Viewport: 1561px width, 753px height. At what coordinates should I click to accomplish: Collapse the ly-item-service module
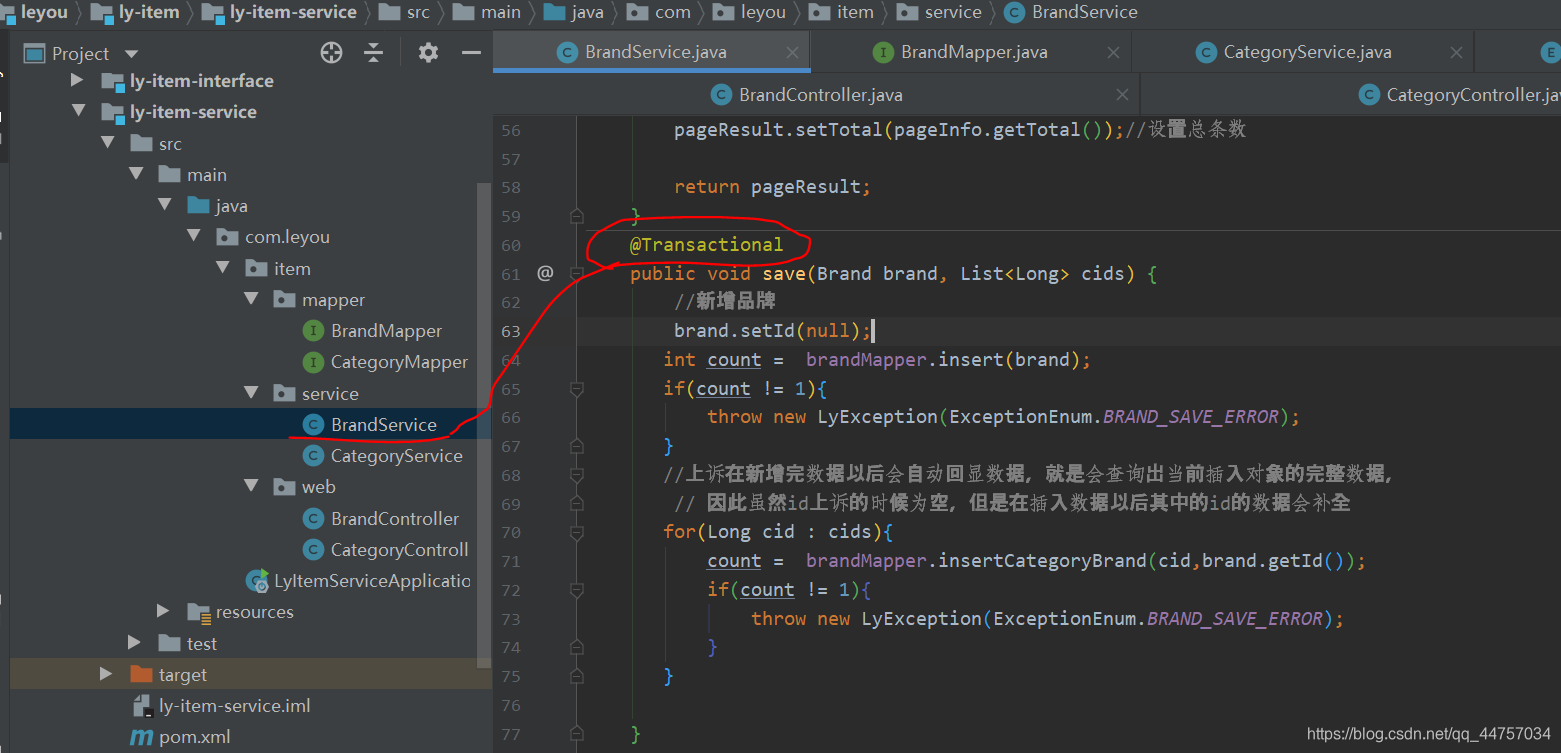77,112
